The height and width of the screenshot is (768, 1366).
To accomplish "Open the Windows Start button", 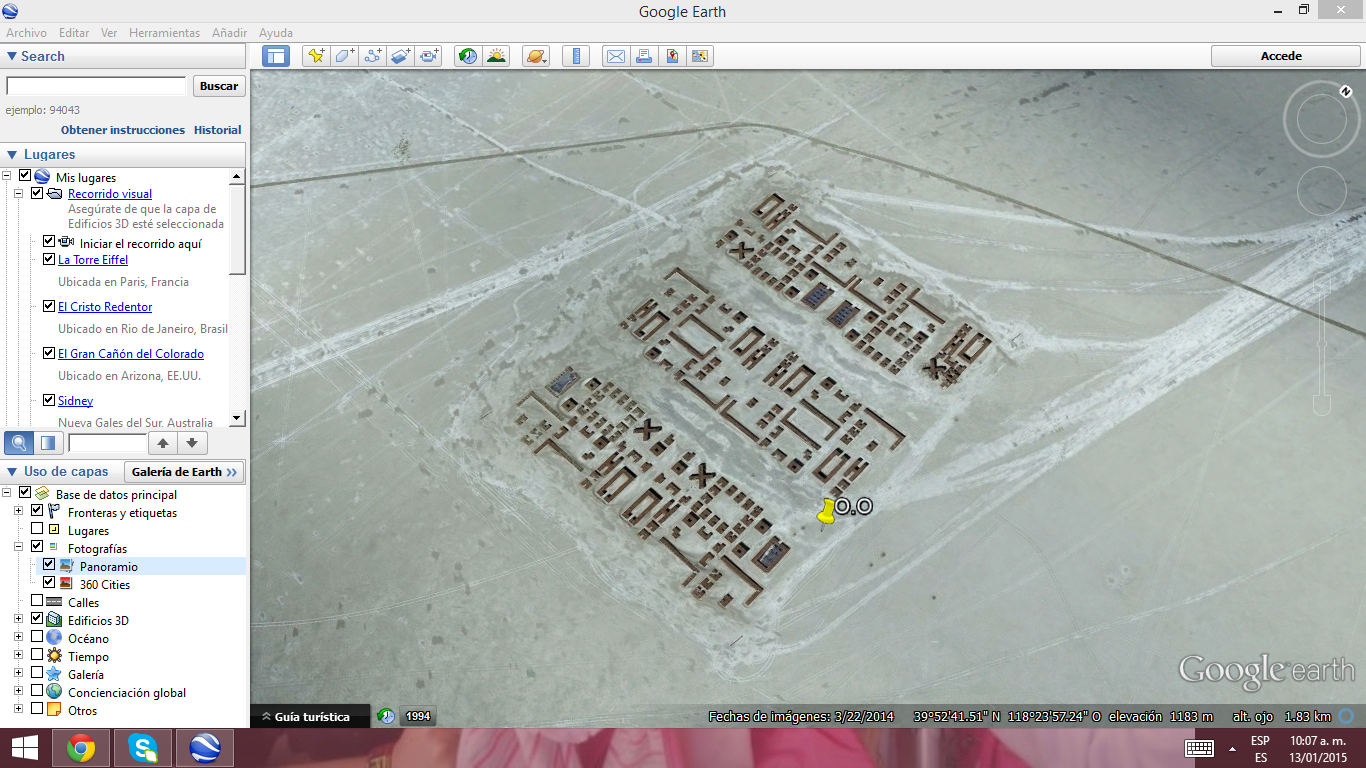I will pyautogui.click(x=24, y=748).
